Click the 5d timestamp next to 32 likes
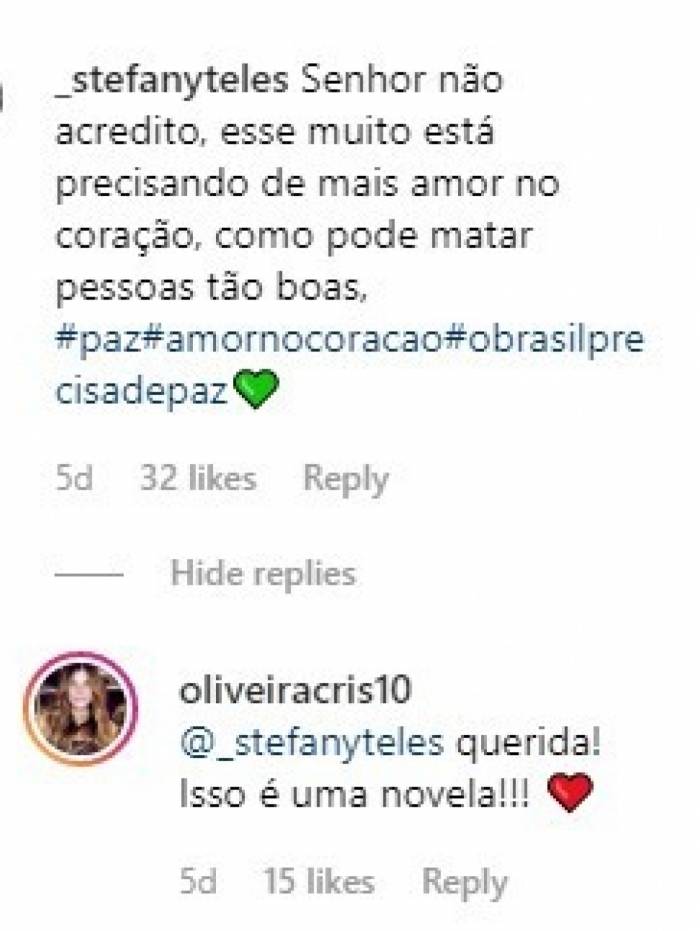The image size is (700, 931). [74, 478]
